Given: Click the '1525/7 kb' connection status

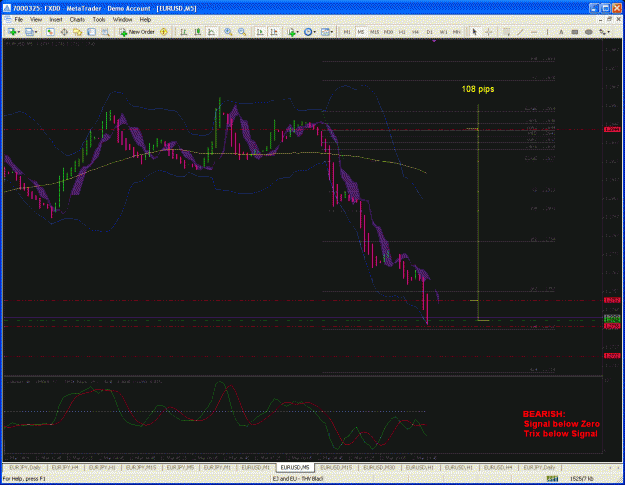Looking at the screenshot, I should tap(582, 479).
